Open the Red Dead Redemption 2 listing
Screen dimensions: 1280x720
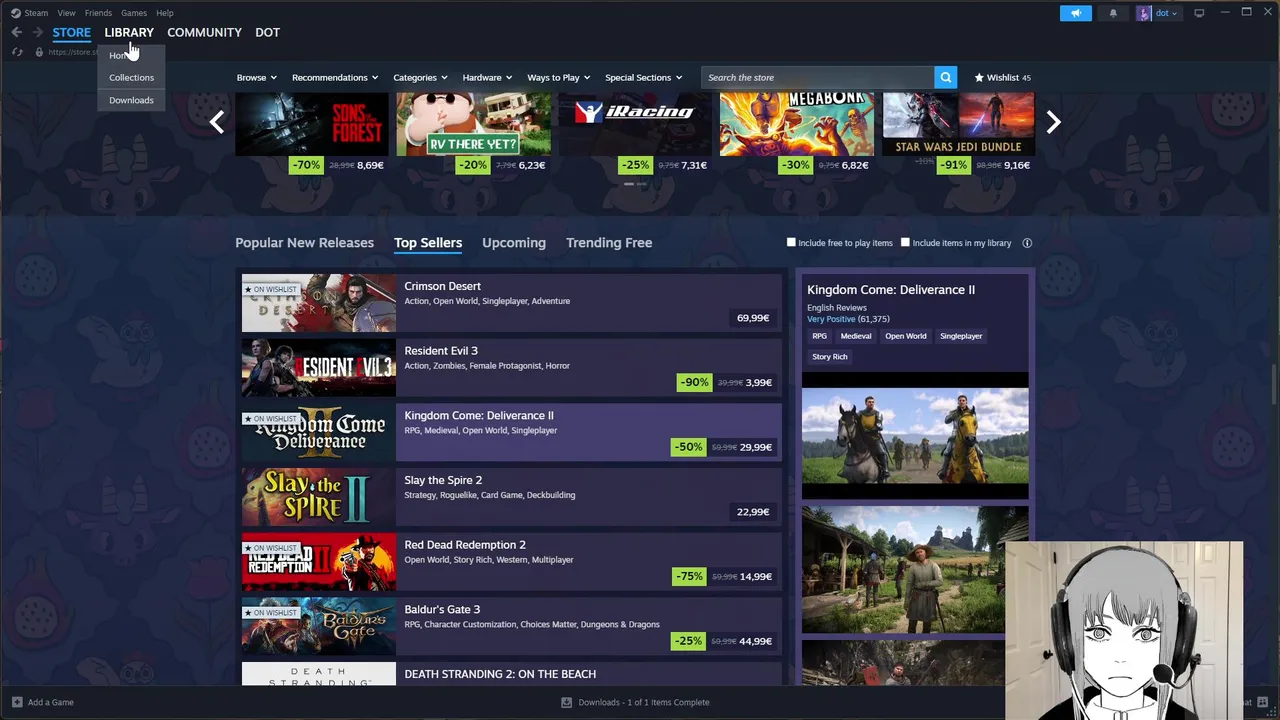tap(510, 562)
